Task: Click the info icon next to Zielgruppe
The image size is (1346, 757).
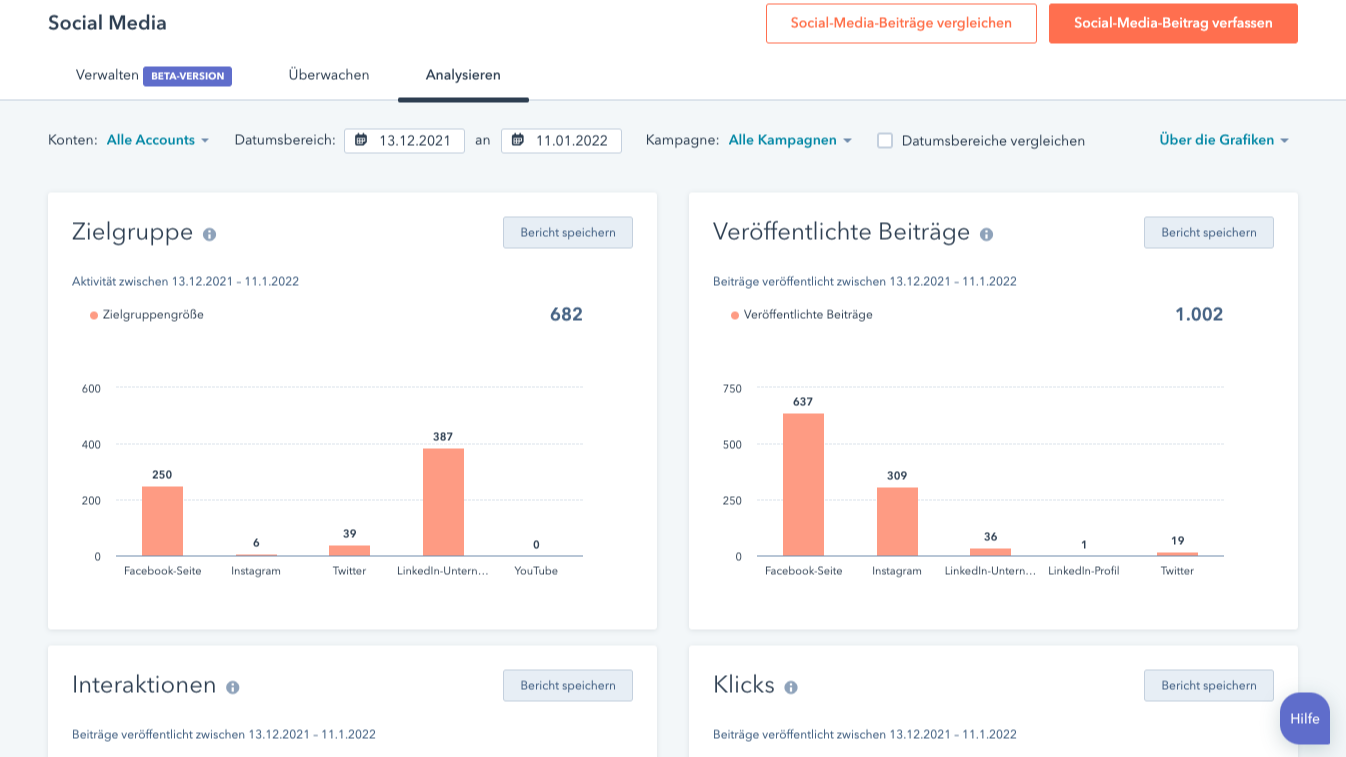Action: pos(208,232)
